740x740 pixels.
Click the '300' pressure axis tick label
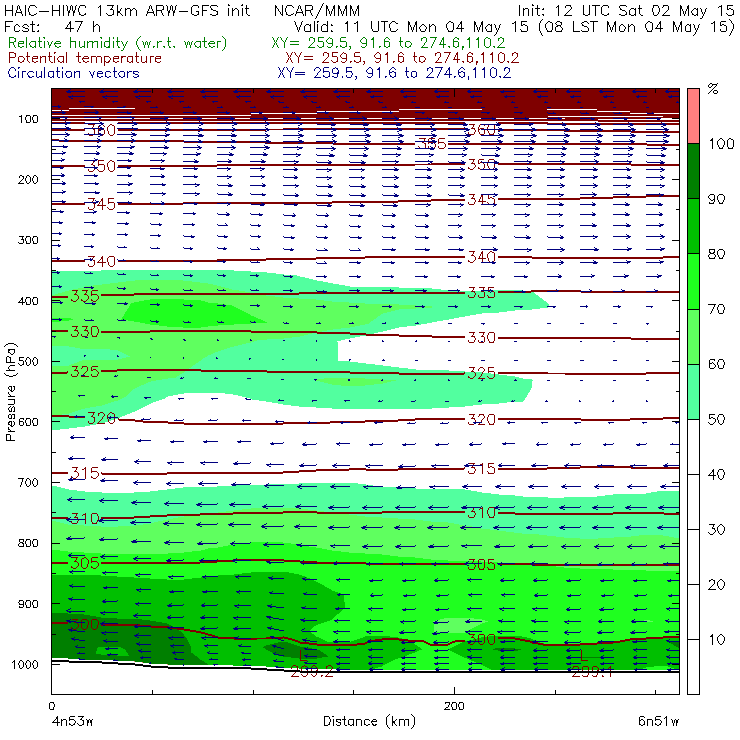tap(28, 240)
